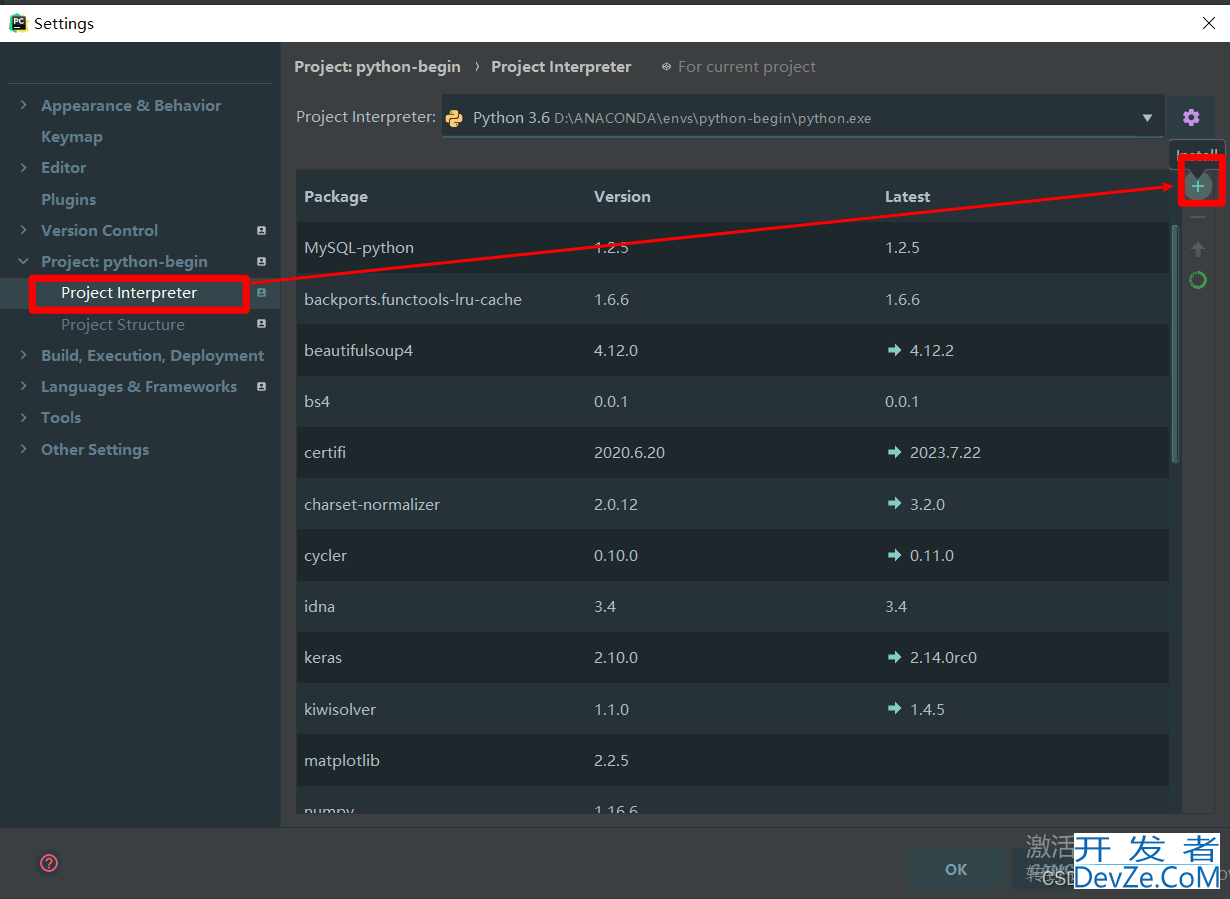Click update arrow icon for beautifulsoup4
The image size is (1230, 899).
(894, 350)
